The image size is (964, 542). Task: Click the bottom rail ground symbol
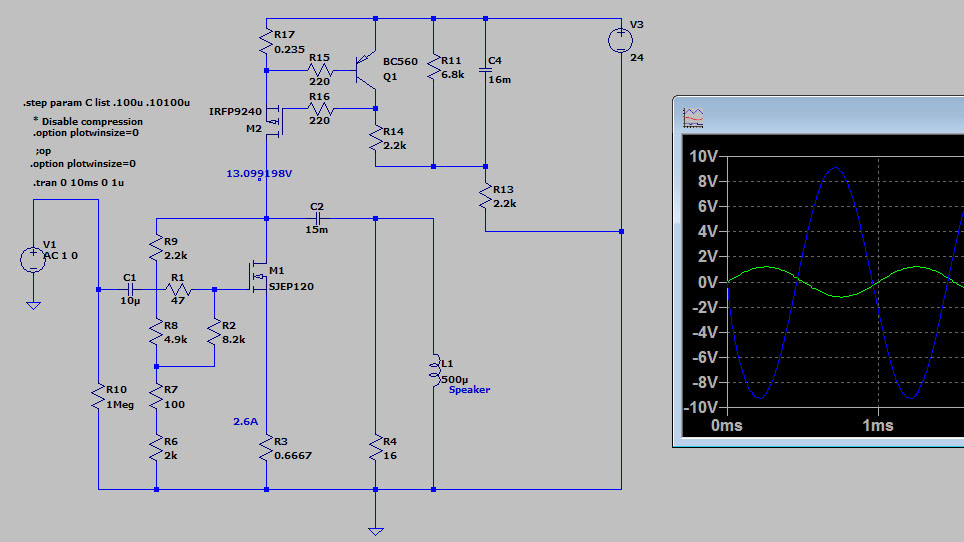click(x=376, y=531)
